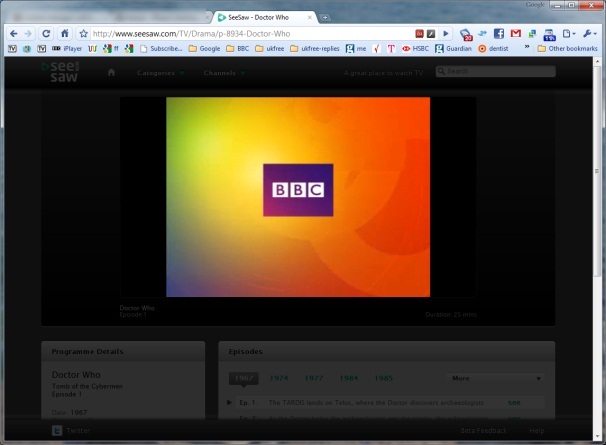Screen dimensions: 606x445
Task: Open the page menu dropdown icon
Action: (x=569, y=34)
